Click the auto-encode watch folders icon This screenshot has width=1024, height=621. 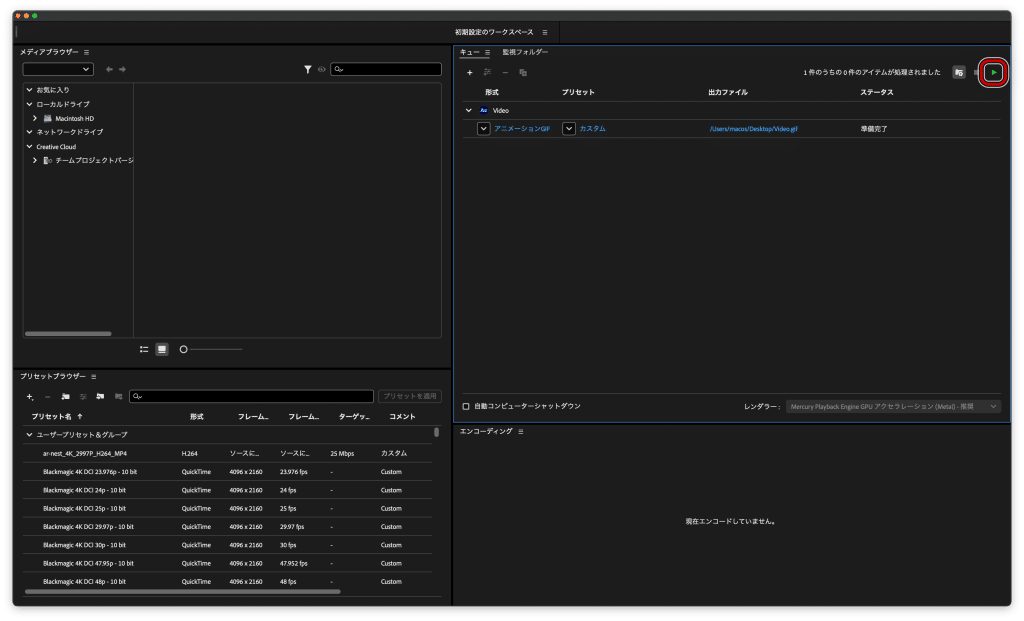(x=959, y=72)
